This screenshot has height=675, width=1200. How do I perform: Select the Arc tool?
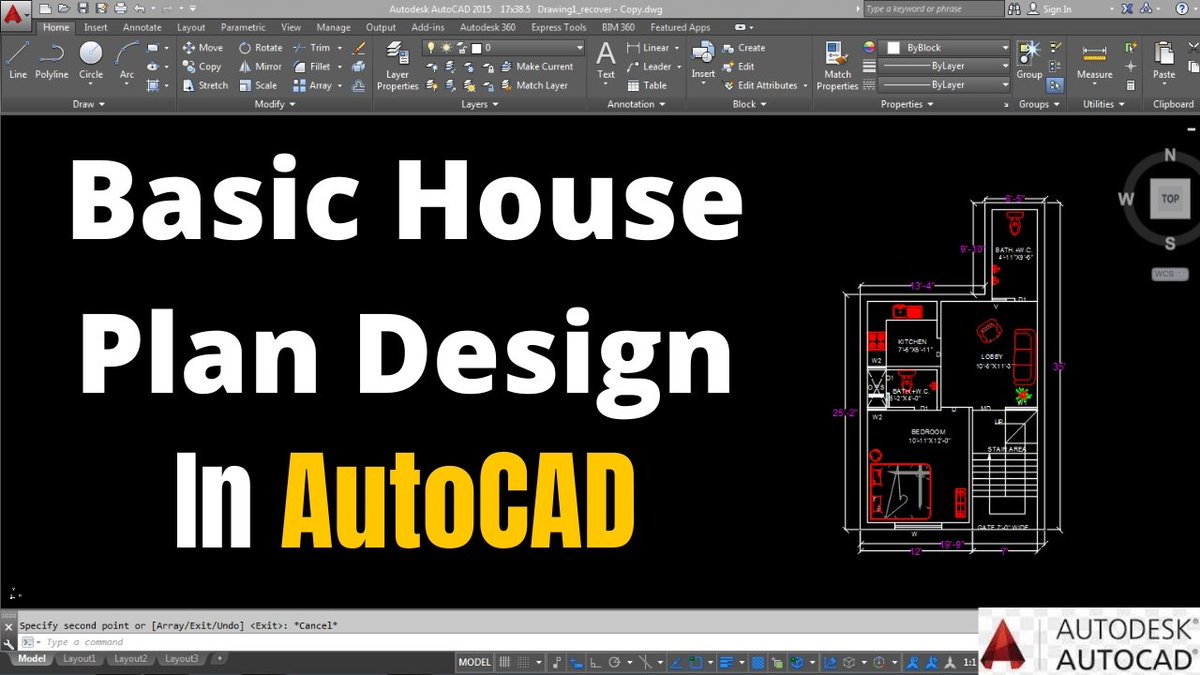(127, 60)
